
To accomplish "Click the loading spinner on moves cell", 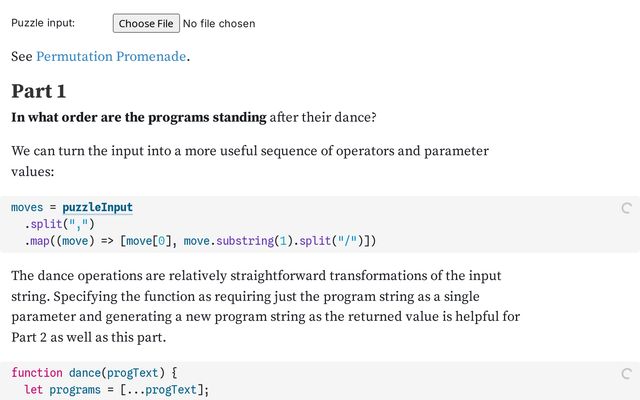I will (626, 208).
